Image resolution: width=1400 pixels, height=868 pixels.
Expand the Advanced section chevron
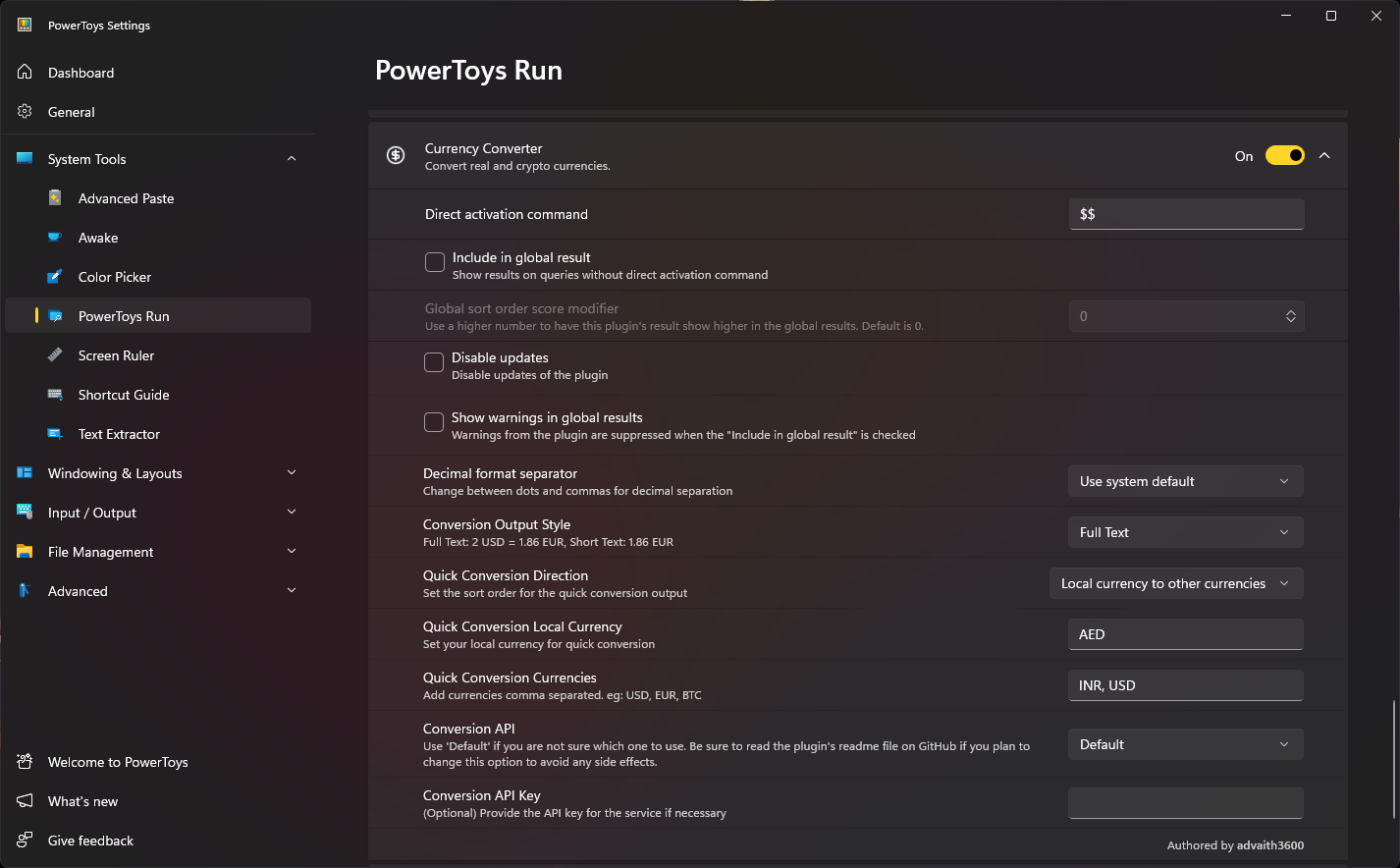click(292, 590)
